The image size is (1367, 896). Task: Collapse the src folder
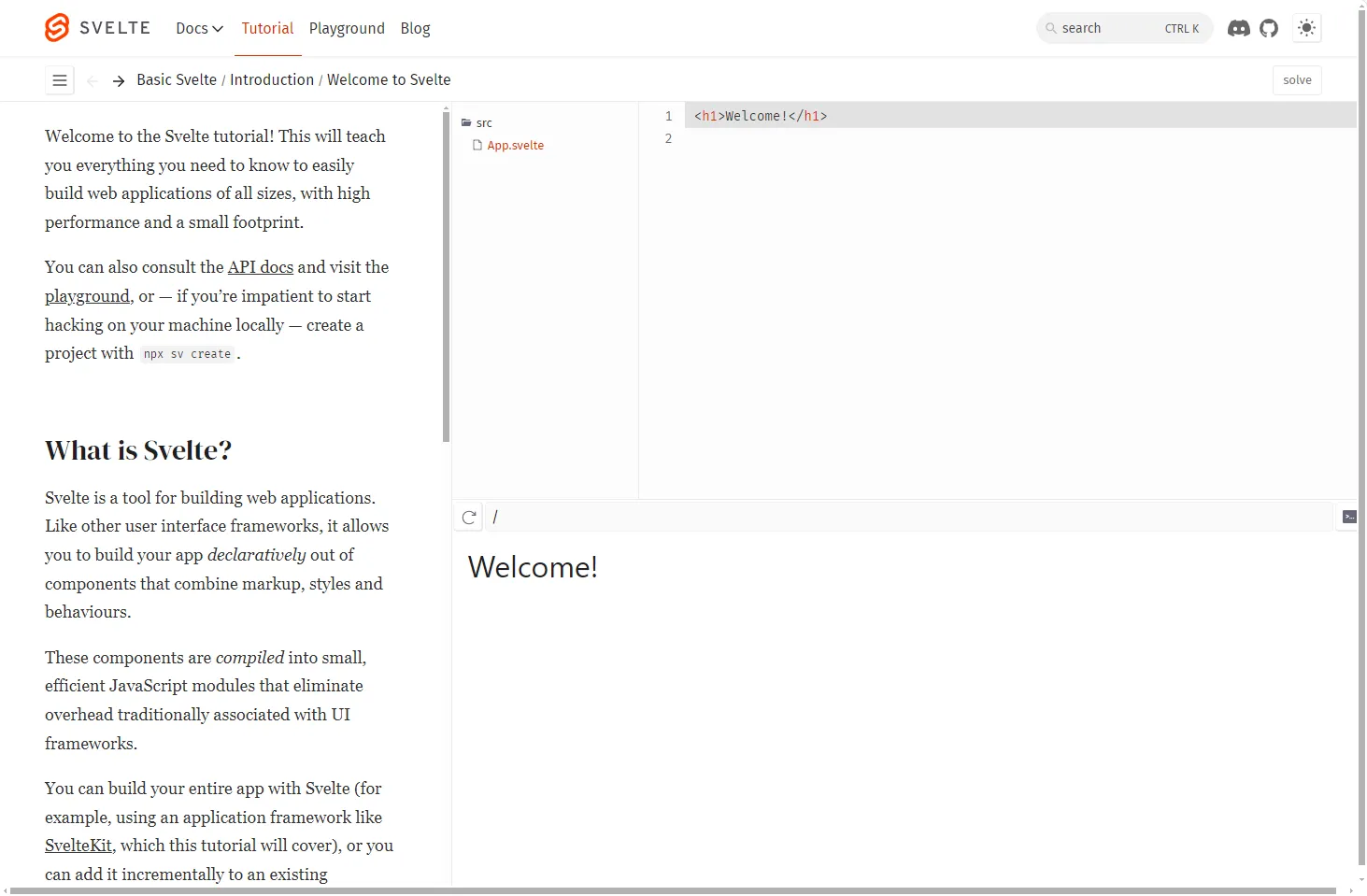pyautogui.click(x=477, y=122)
